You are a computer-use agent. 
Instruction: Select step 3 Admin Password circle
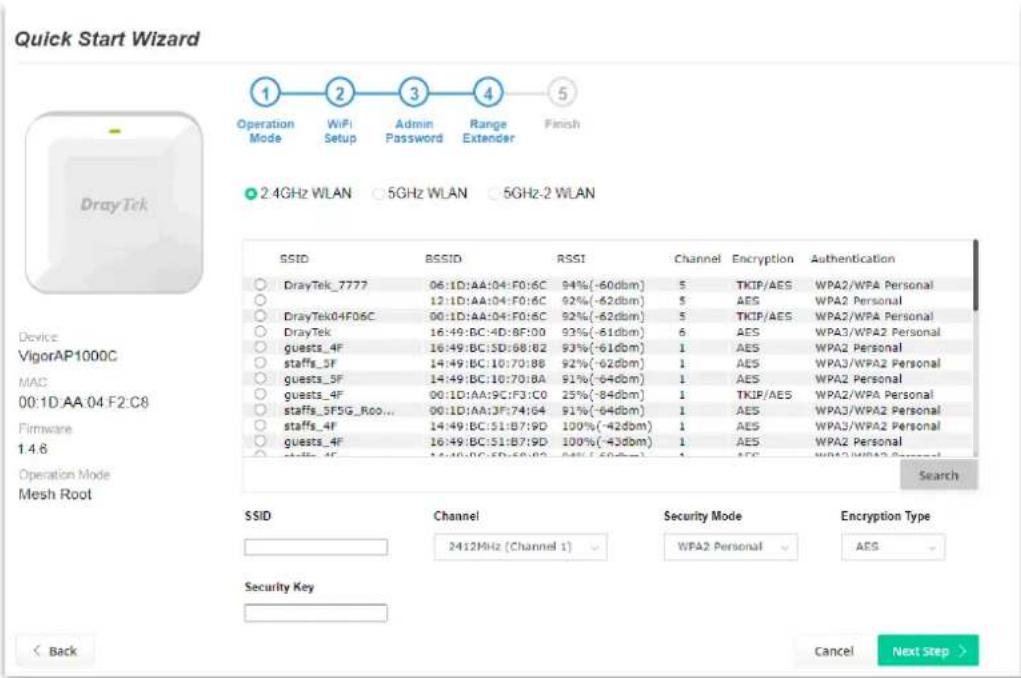414,93
